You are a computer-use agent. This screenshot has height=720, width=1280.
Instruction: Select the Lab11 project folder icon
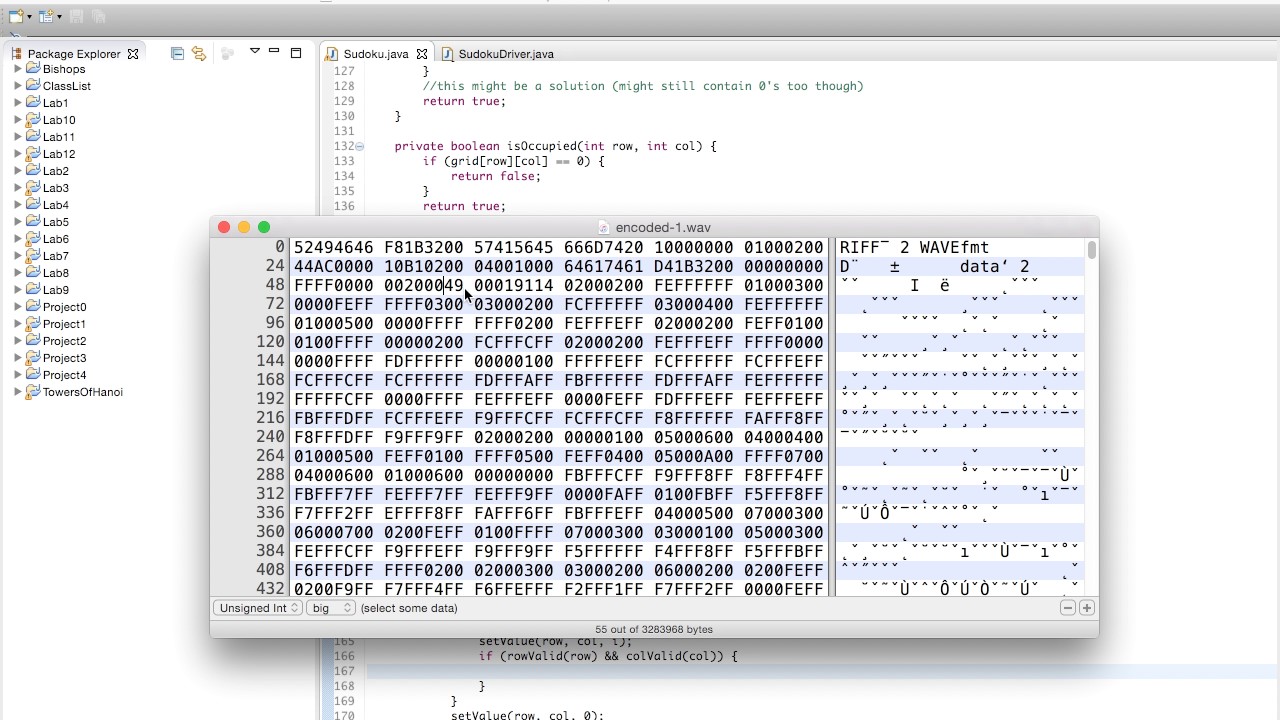click(33, 136)
